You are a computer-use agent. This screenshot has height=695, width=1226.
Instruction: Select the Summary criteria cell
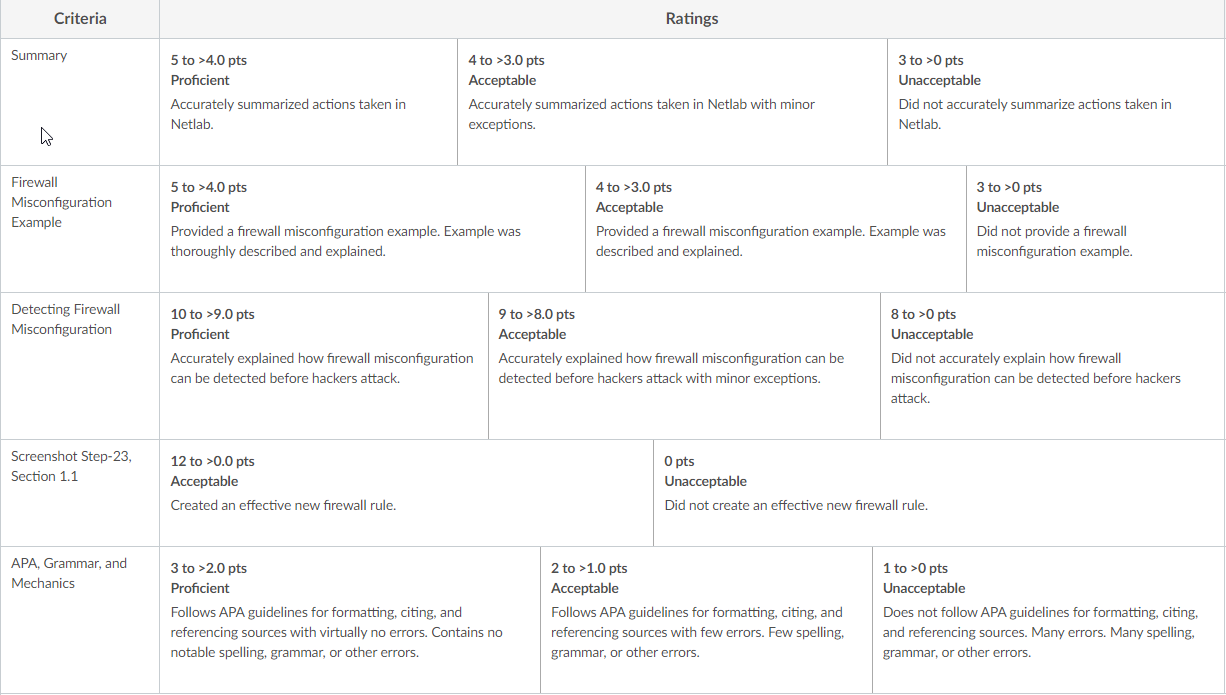[80, 102]
